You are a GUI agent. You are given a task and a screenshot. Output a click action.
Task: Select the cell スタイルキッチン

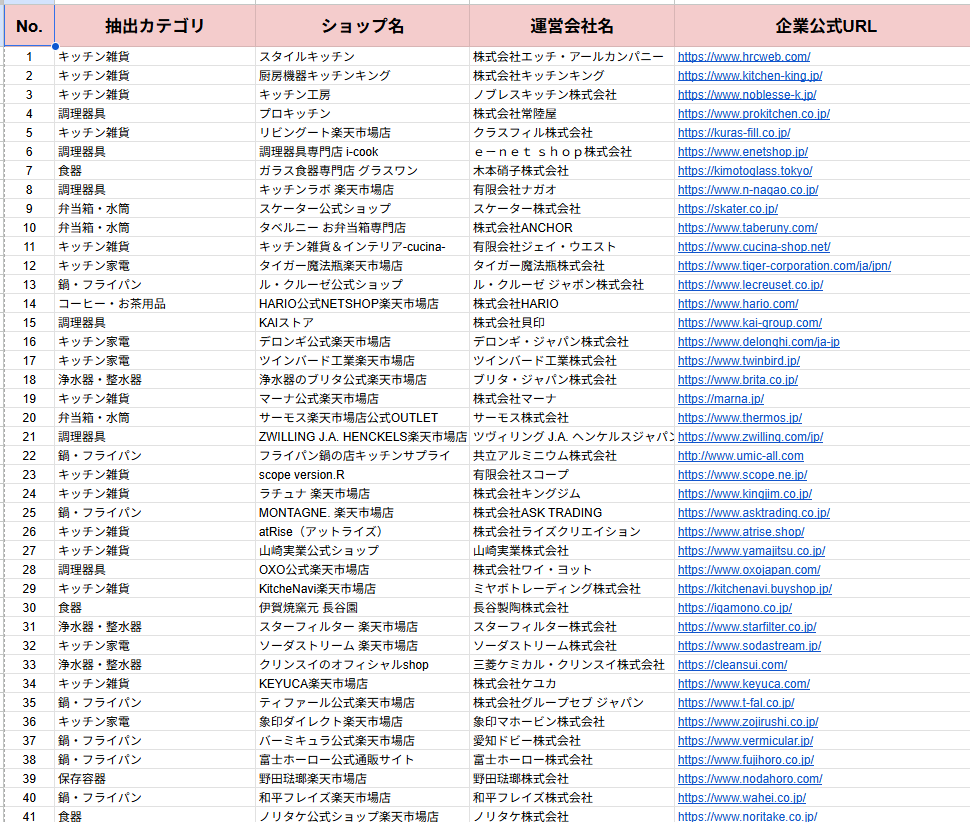[363, 57]
